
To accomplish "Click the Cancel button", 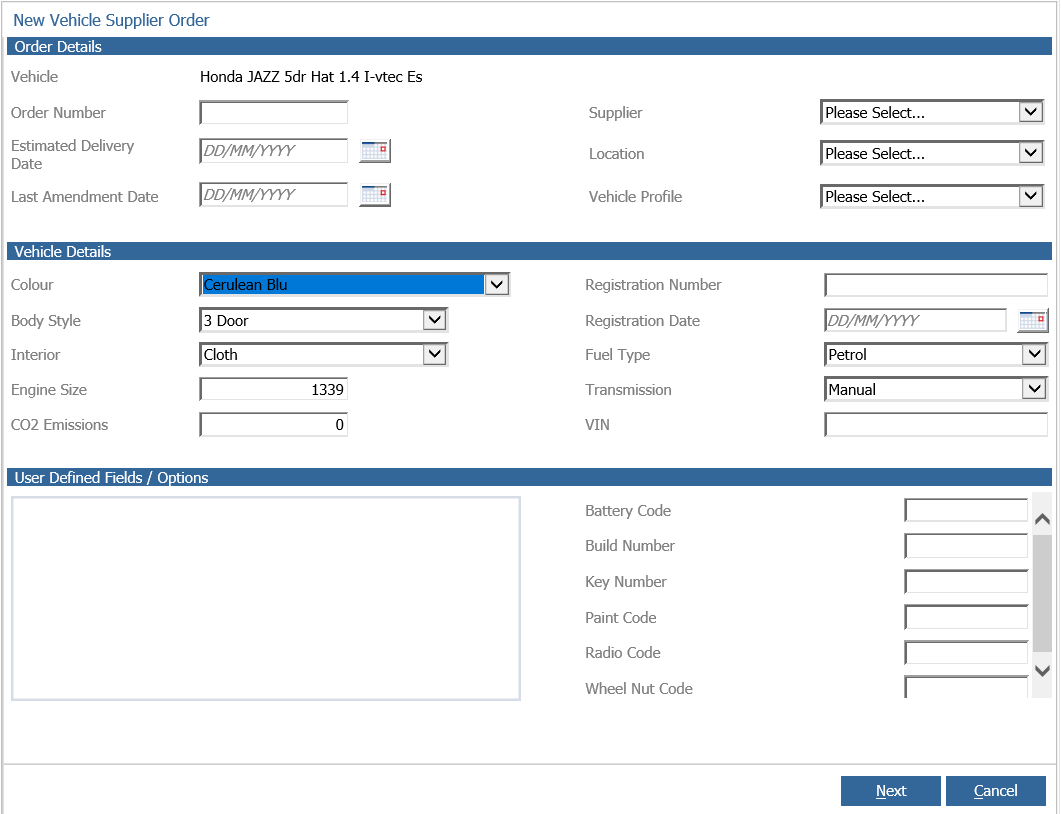I will click(x=995, y=790).
